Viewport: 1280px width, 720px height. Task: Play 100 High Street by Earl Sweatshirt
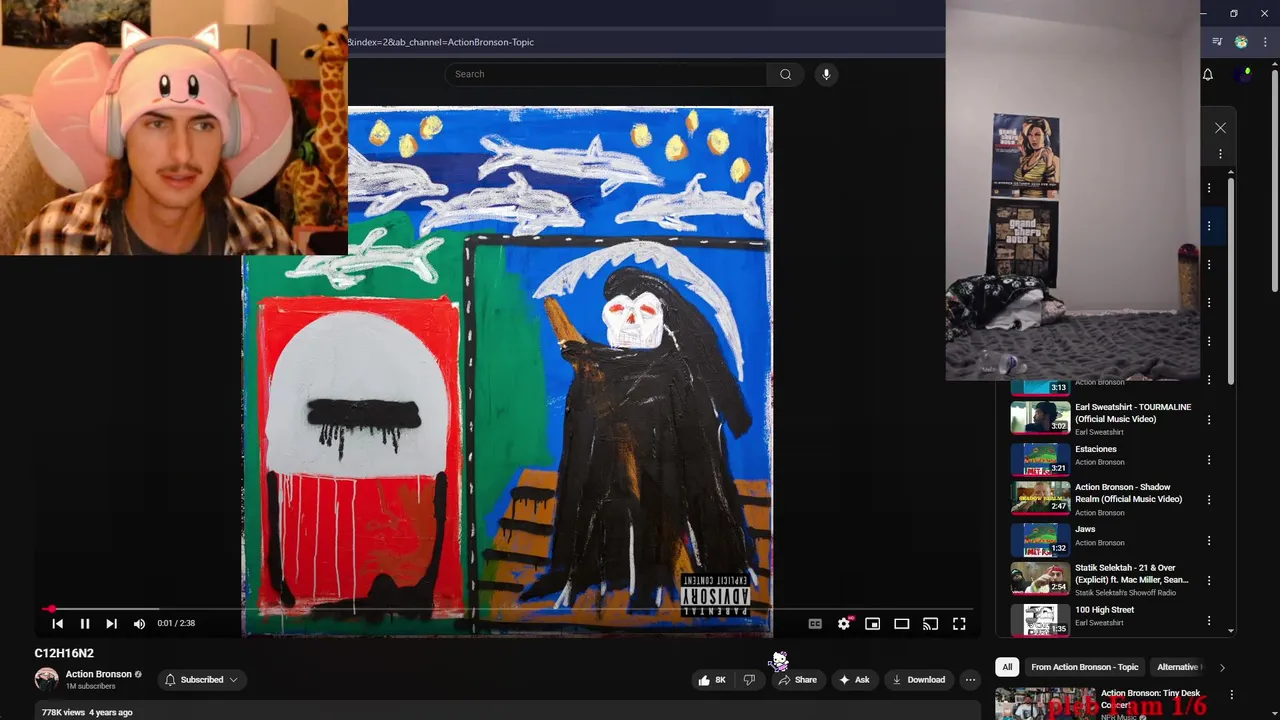(x=1104, y=610)
